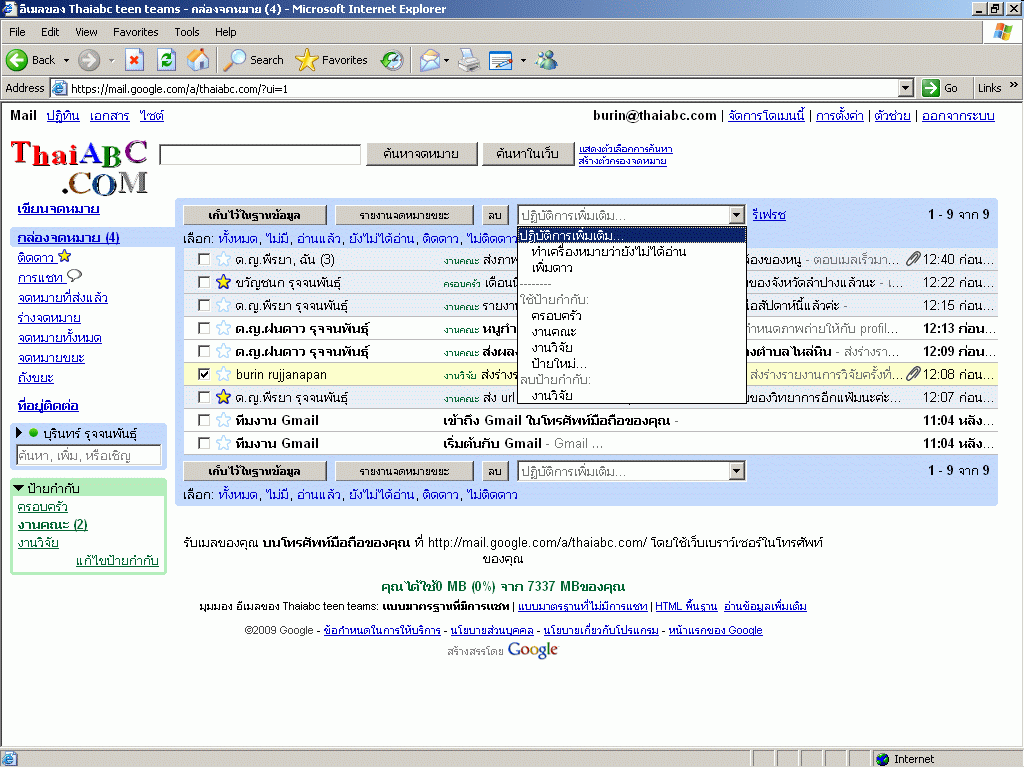Click the ค้นหาจดหมาย search mail button

point(420,154)
